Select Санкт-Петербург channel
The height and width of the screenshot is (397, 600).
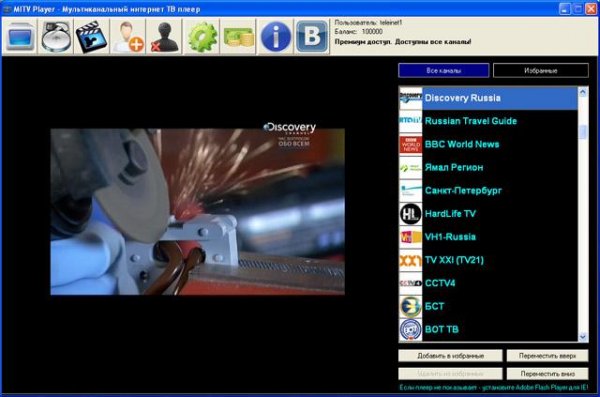point(488,191)
